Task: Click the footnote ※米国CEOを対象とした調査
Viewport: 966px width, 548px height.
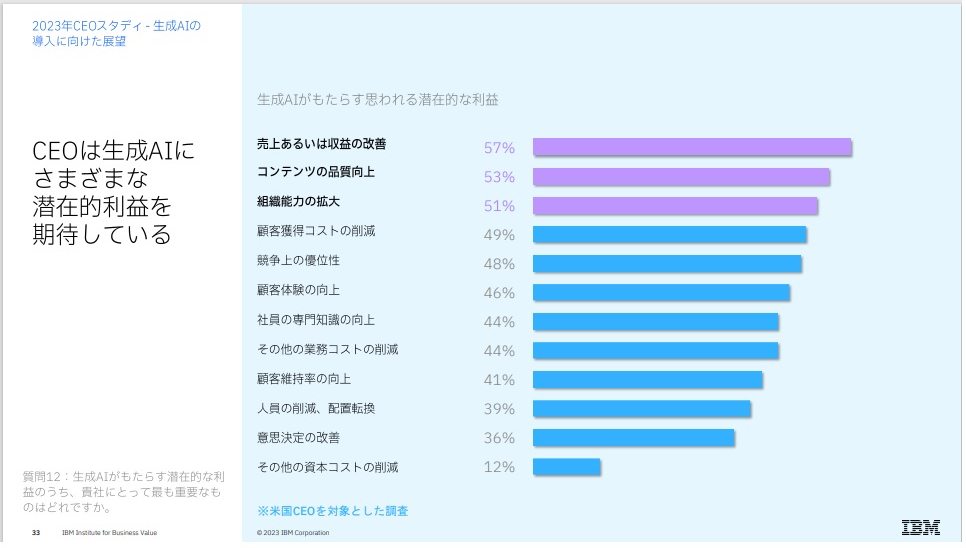Action: coord(332,511)
